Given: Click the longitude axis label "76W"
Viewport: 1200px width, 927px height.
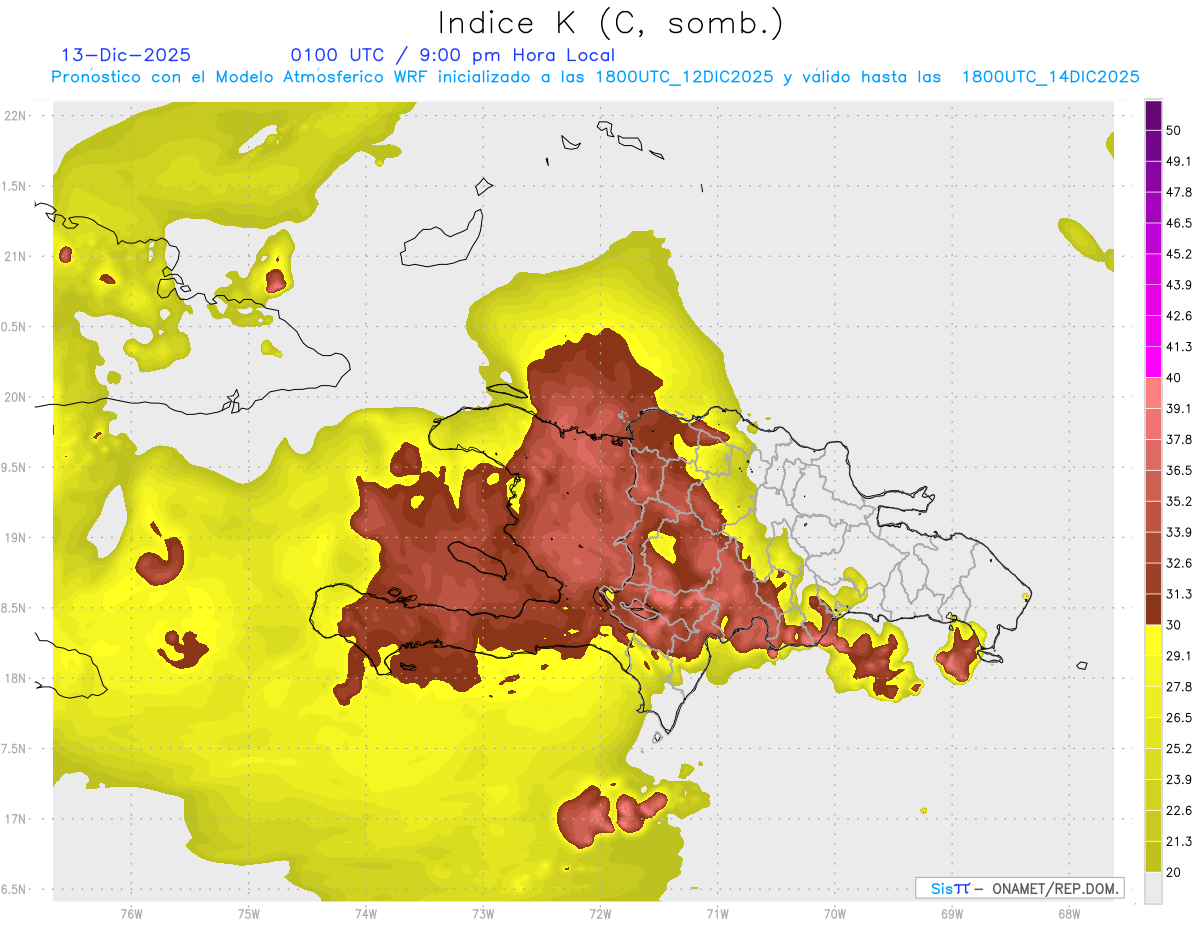Looking at the screenshot, I should (x=131, y=914).
